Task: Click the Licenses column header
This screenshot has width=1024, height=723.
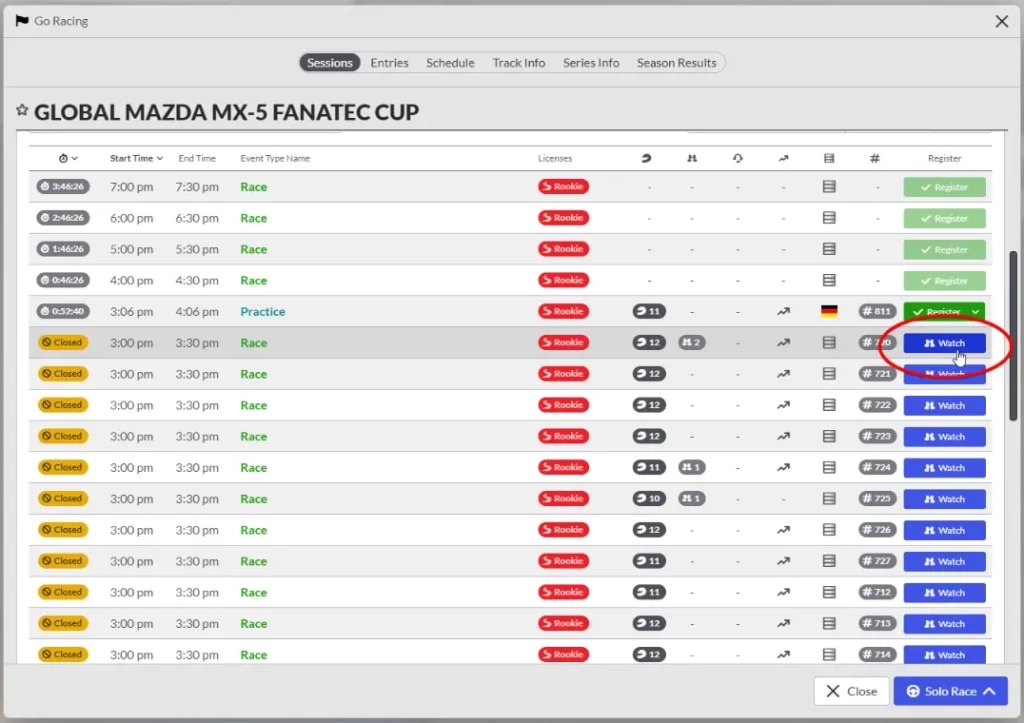Action: (x=555, y=158)
